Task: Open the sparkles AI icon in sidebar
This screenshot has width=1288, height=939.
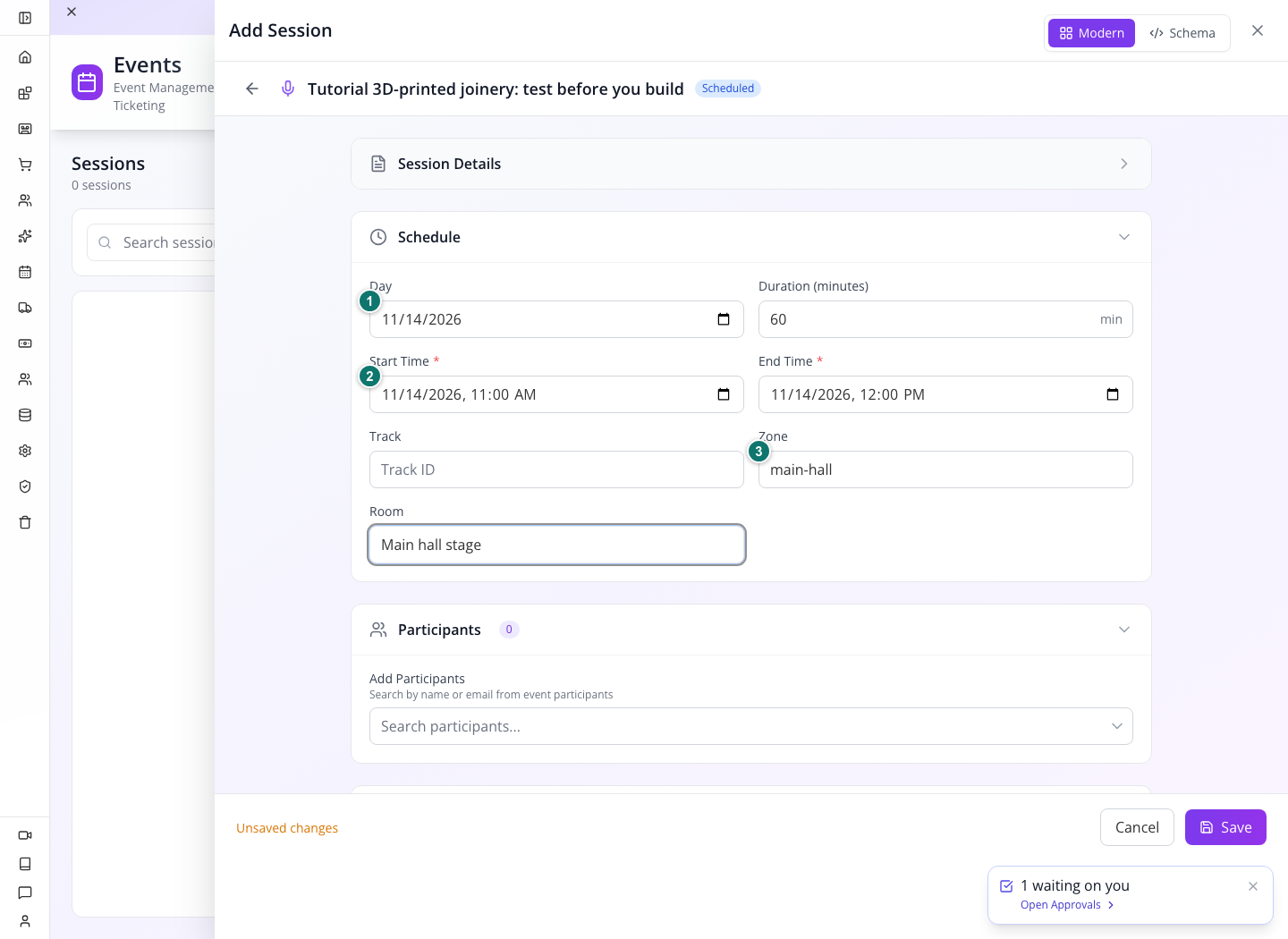Action: (25, 236)
